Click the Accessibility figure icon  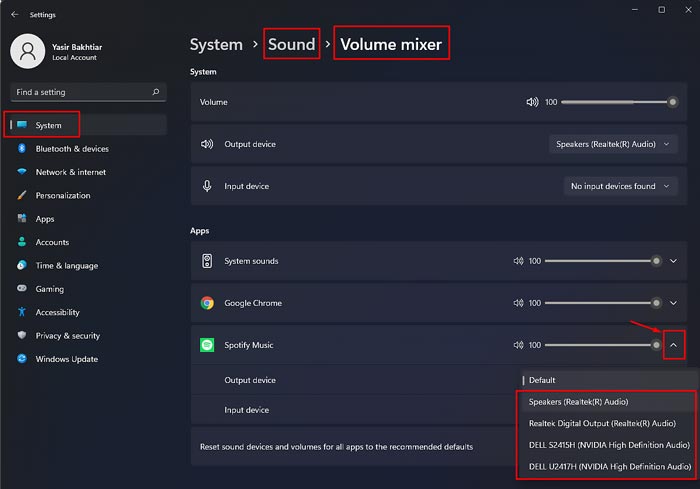(x=22, y=312)
